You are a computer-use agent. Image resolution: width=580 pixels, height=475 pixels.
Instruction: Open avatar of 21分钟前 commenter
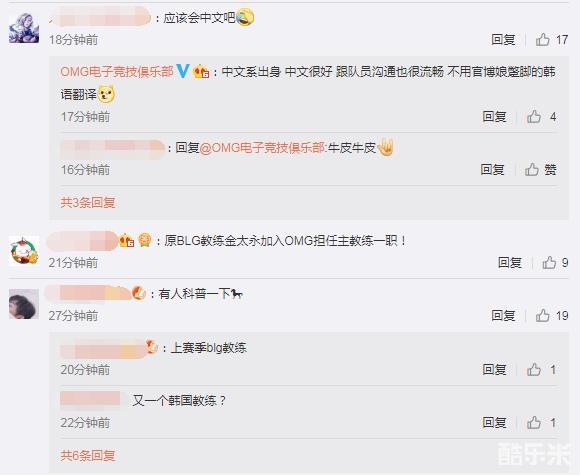tap(24, 251)
